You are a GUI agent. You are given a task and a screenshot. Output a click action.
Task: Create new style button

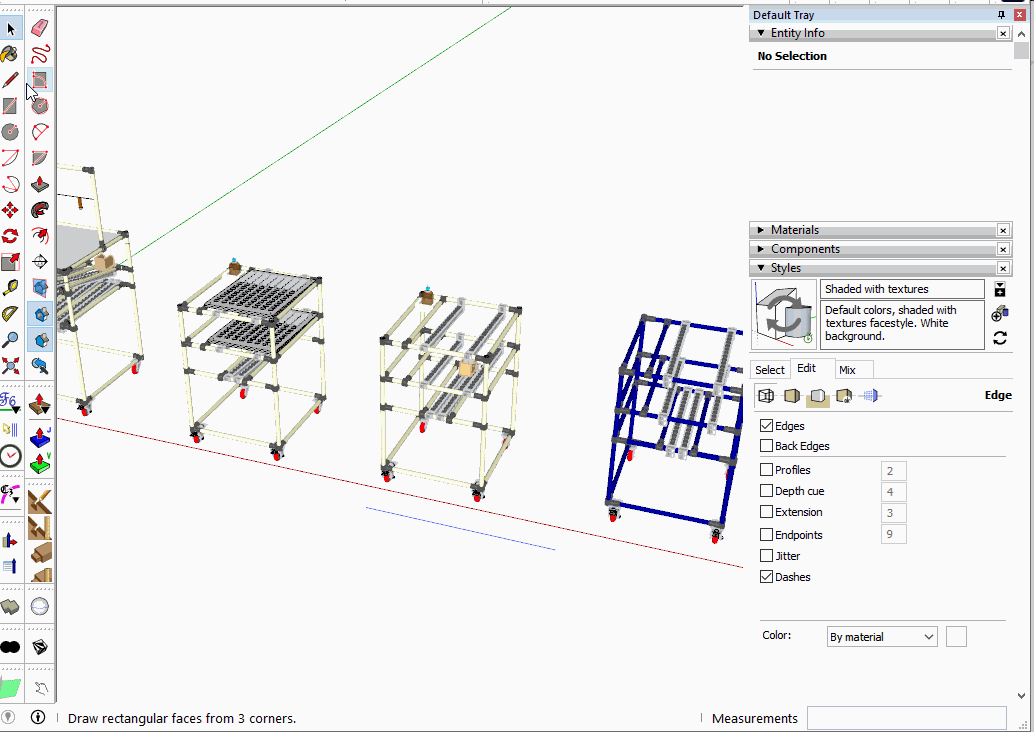pos(1000,315)
